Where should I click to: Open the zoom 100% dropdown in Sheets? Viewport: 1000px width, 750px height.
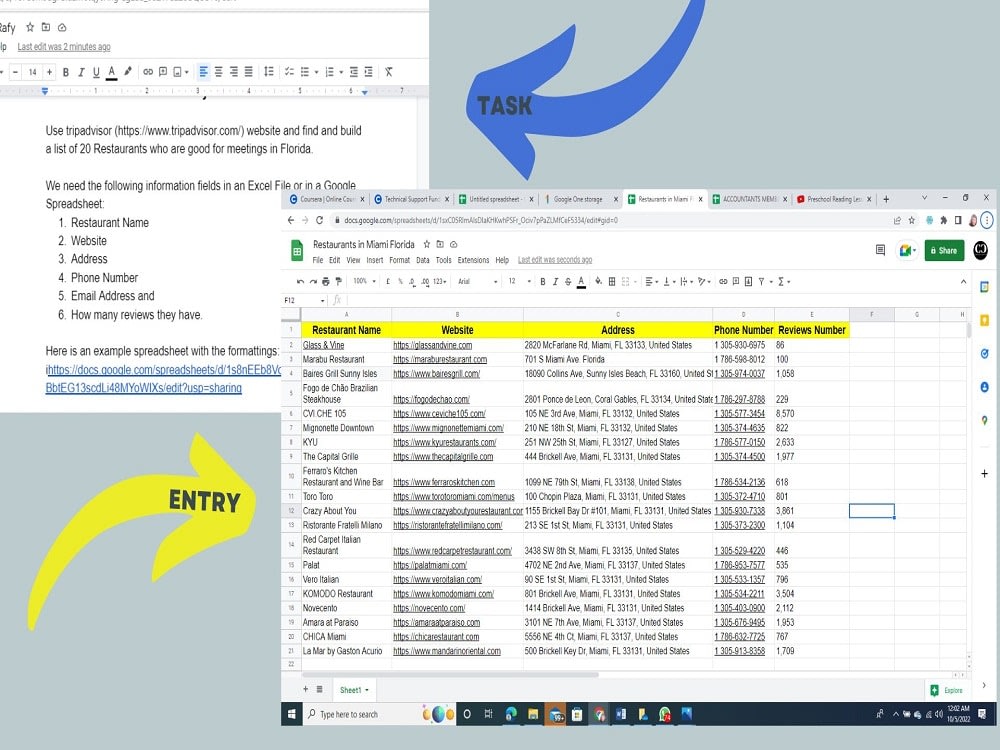pos(364,281)
